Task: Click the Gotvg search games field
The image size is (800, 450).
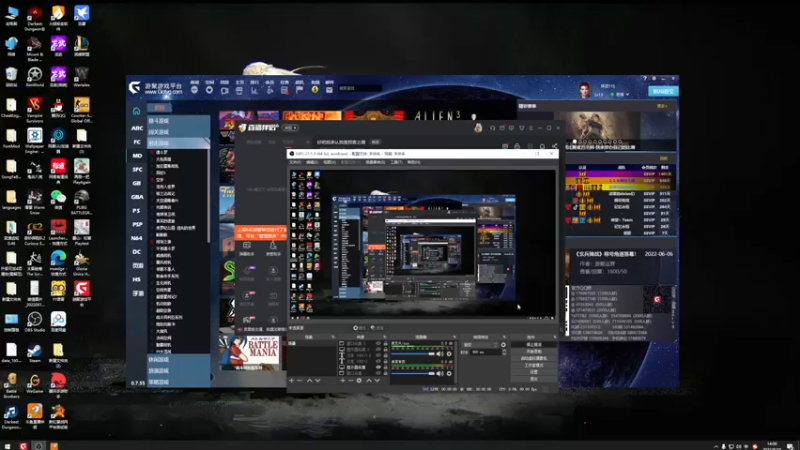Action: [360, 88]
